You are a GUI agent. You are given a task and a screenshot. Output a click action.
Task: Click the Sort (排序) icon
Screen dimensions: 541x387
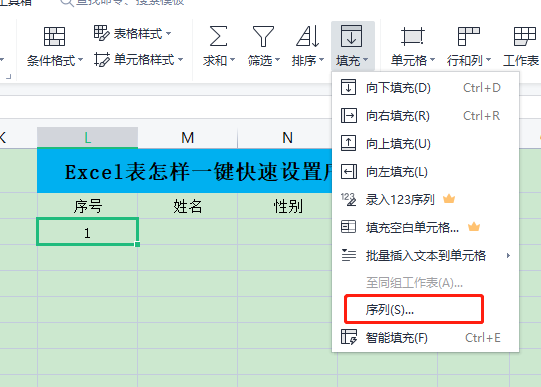[308, 36]
